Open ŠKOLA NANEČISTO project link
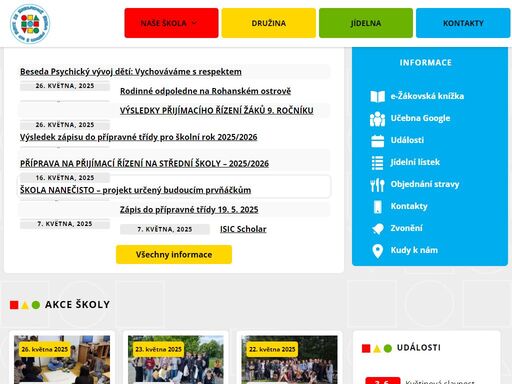The image size is (512, 384). 135,190
